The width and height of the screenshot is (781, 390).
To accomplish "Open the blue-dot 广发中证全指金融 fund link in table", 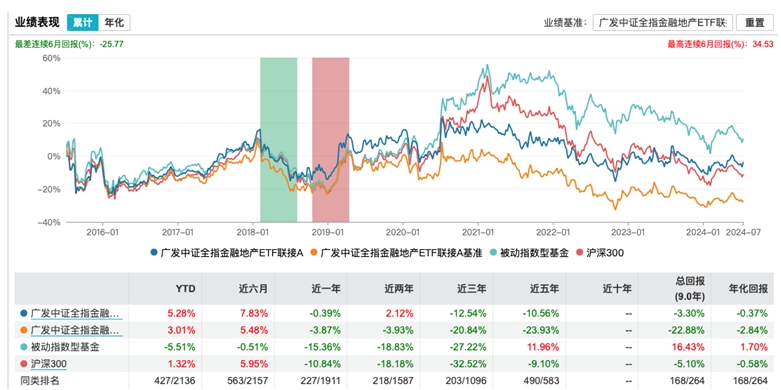I will pos(76,314).
